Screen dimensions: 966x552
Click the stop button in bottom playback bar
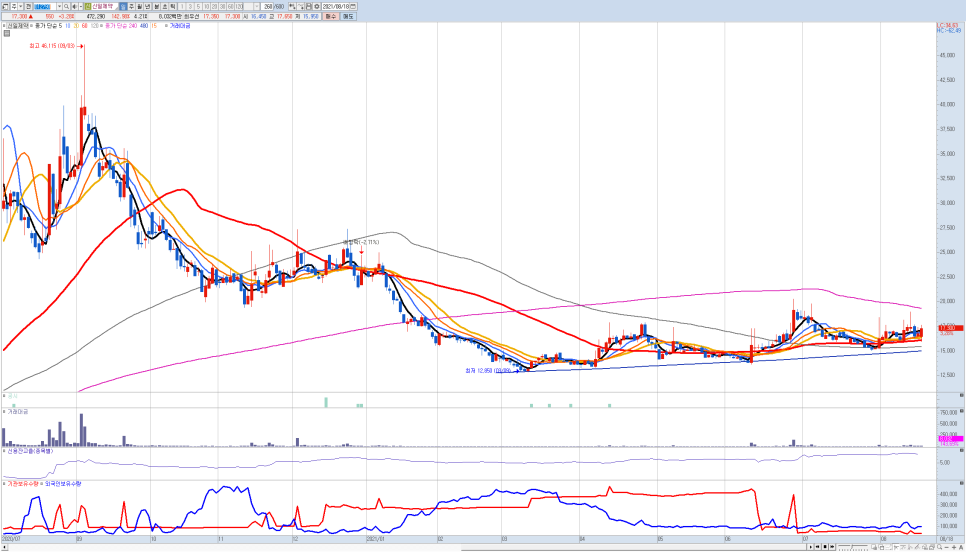coord(825,546)
